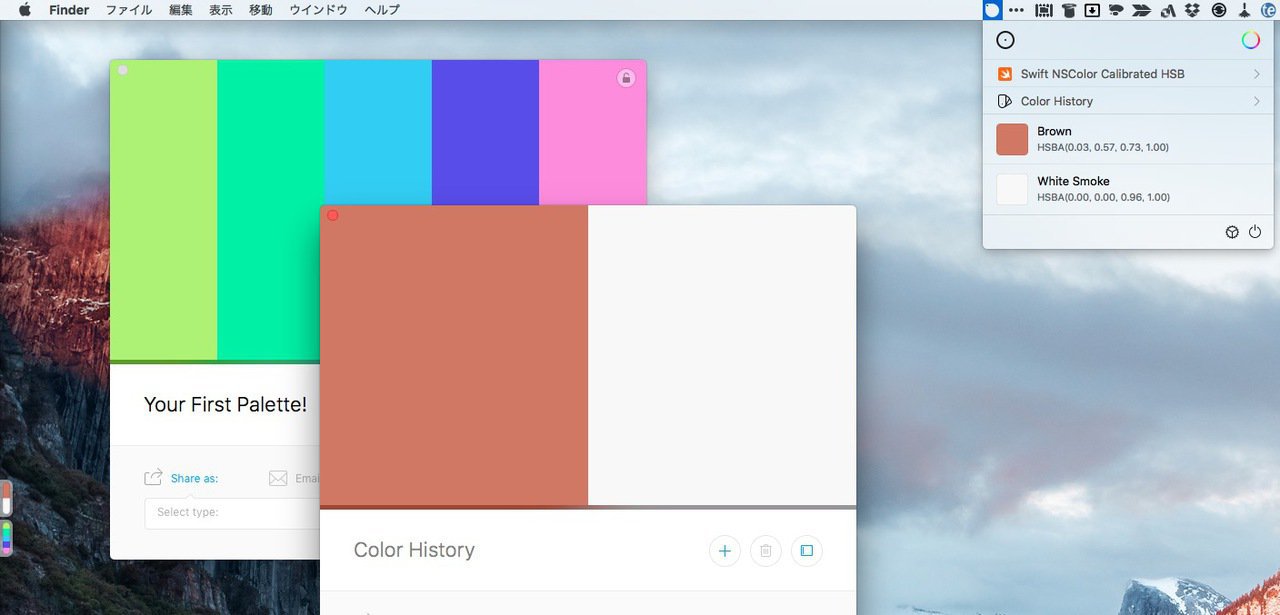
Task: Click the arrow-shaped menu bar icon
Action: 1140,10
